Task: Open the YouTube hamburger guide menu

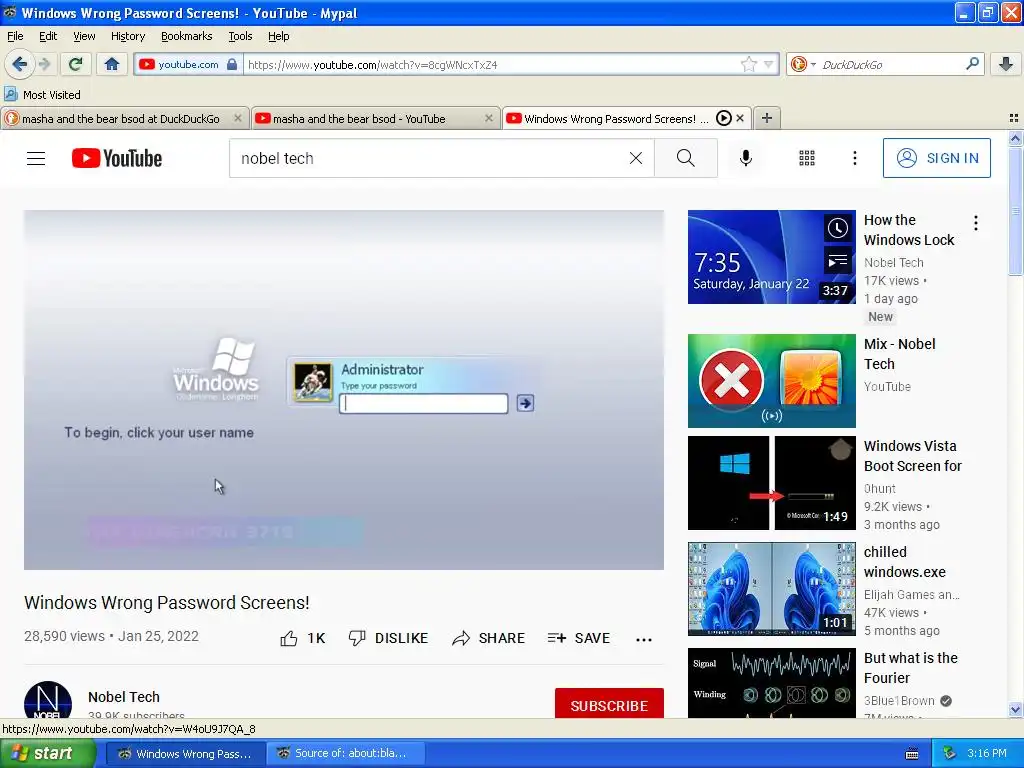Action: tap(36, 158)
